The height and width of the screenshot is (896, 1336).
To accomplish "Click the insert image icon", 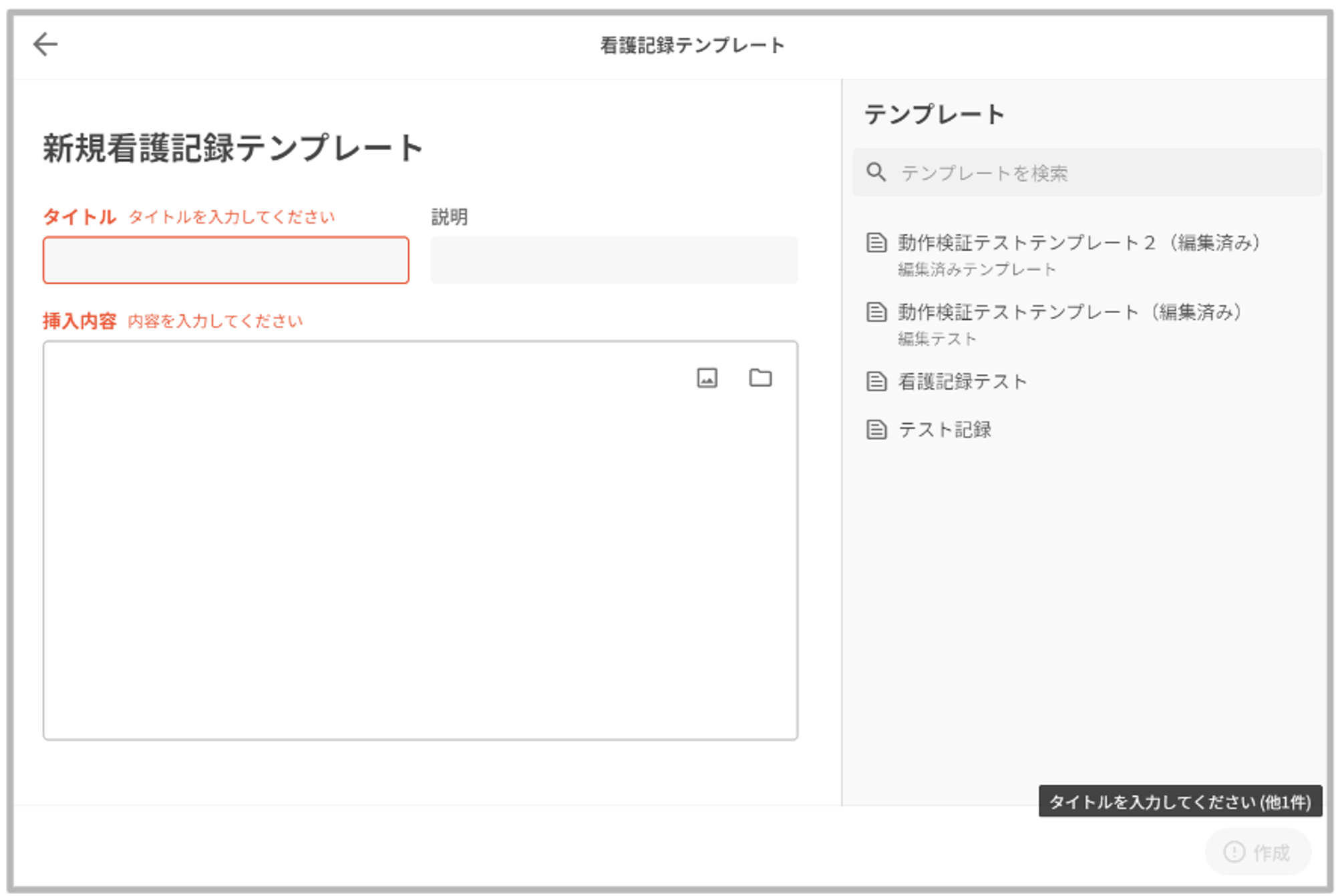I will [x=707, y=378].
